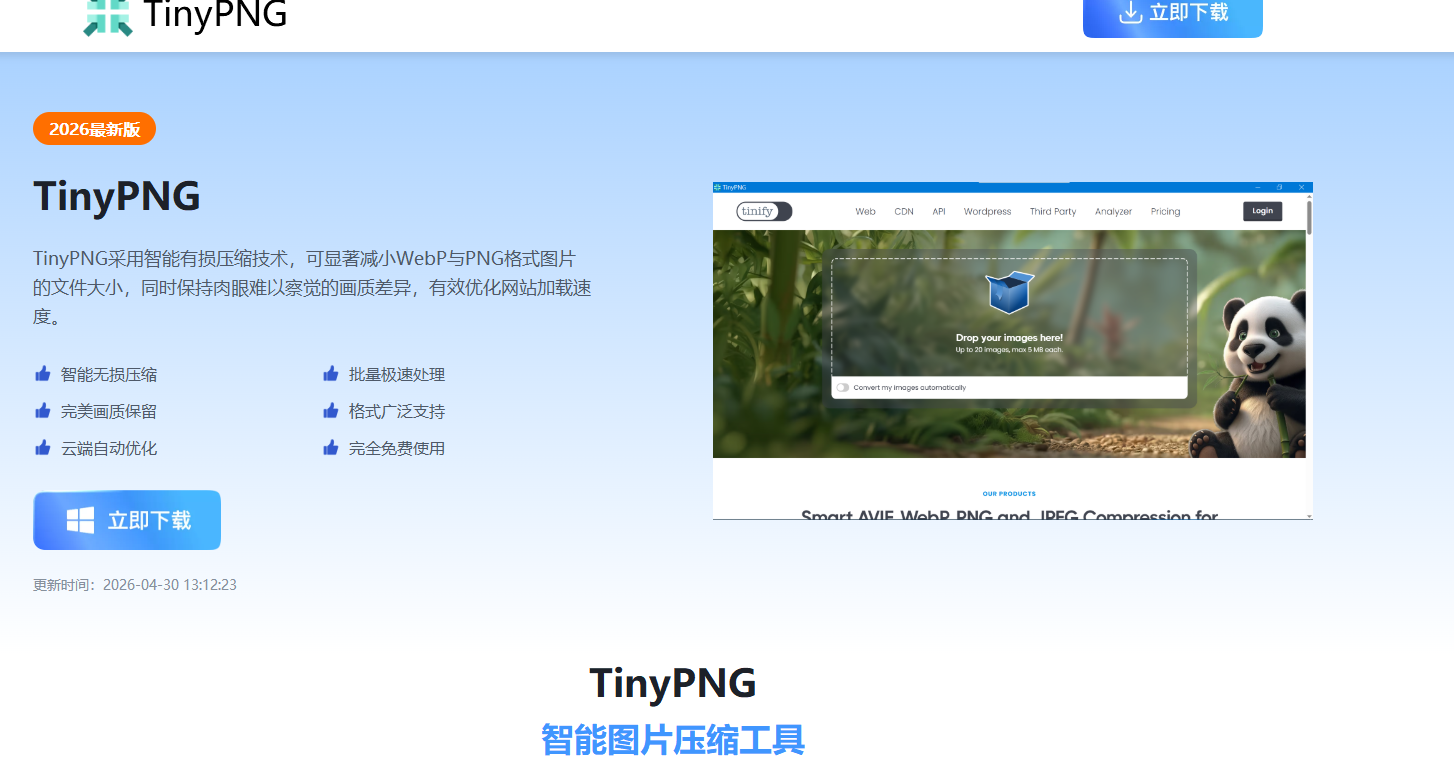Screen dimensions: 1454x764
Task: Click the 格式广泛支持 feature text
Action: pos(397,412)
